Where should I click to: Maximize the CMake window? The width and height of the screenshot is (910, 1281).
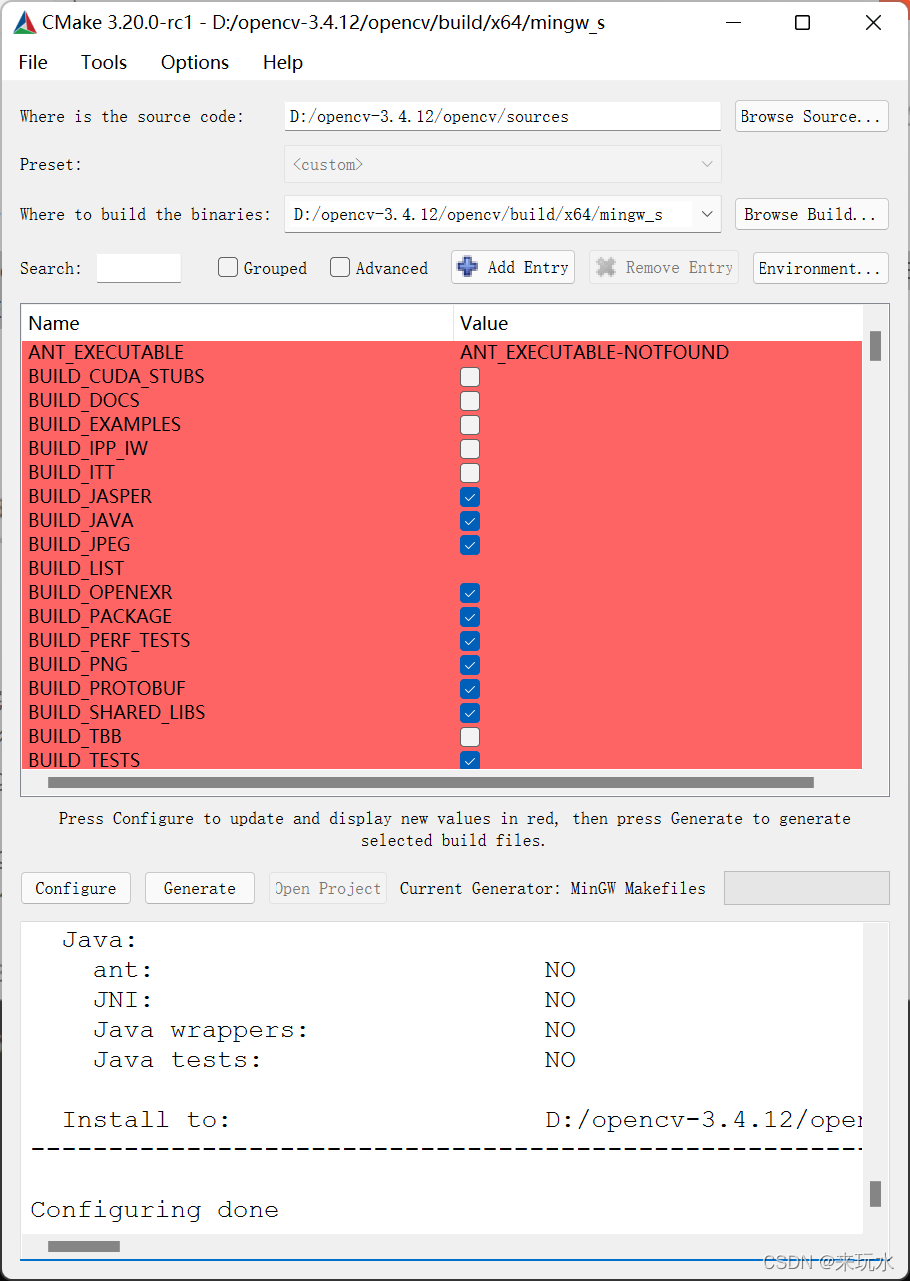pyautogui.click(x=802, y=22)
